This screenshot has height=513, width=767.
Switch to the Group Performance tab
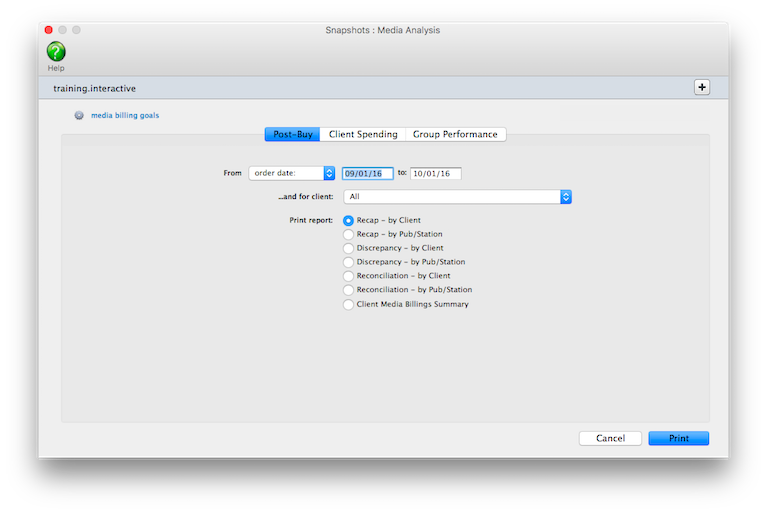455,134
